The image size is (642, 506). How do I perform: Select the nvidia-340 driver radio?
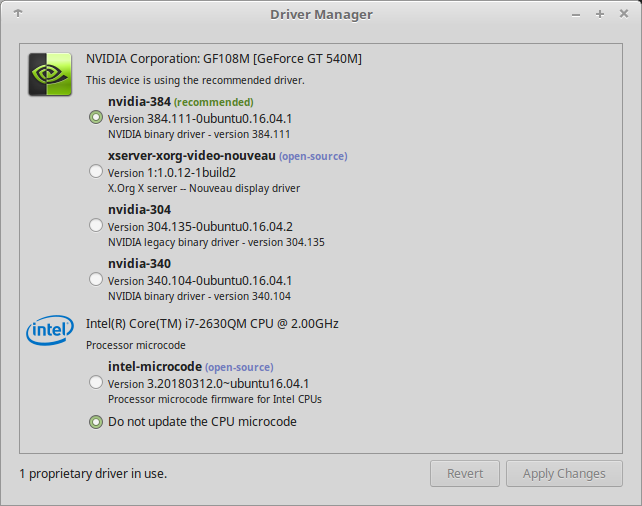(96, 279)
